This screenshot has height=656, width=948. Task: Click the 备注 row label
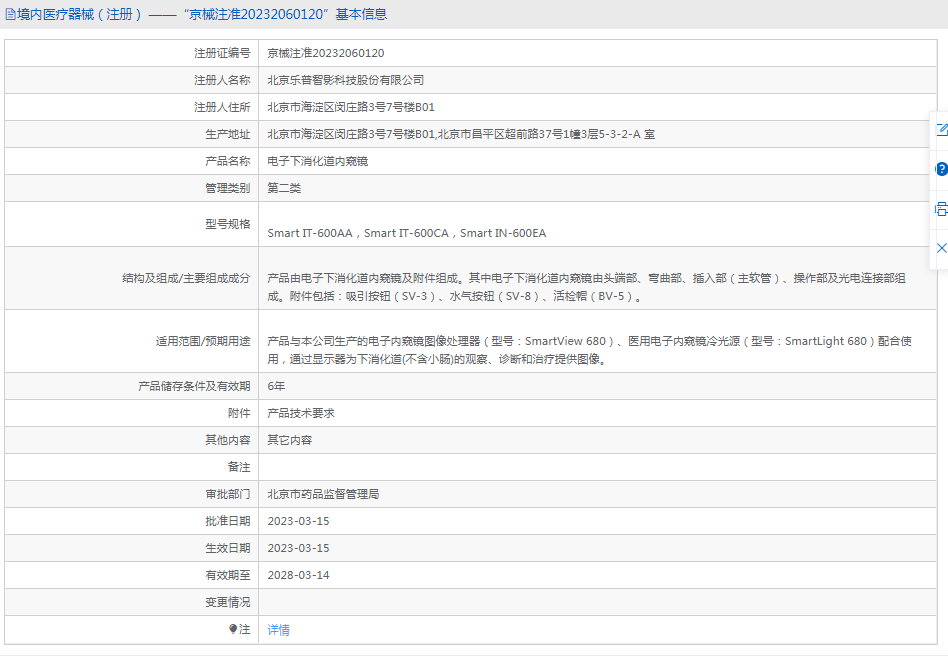point(239,467)
